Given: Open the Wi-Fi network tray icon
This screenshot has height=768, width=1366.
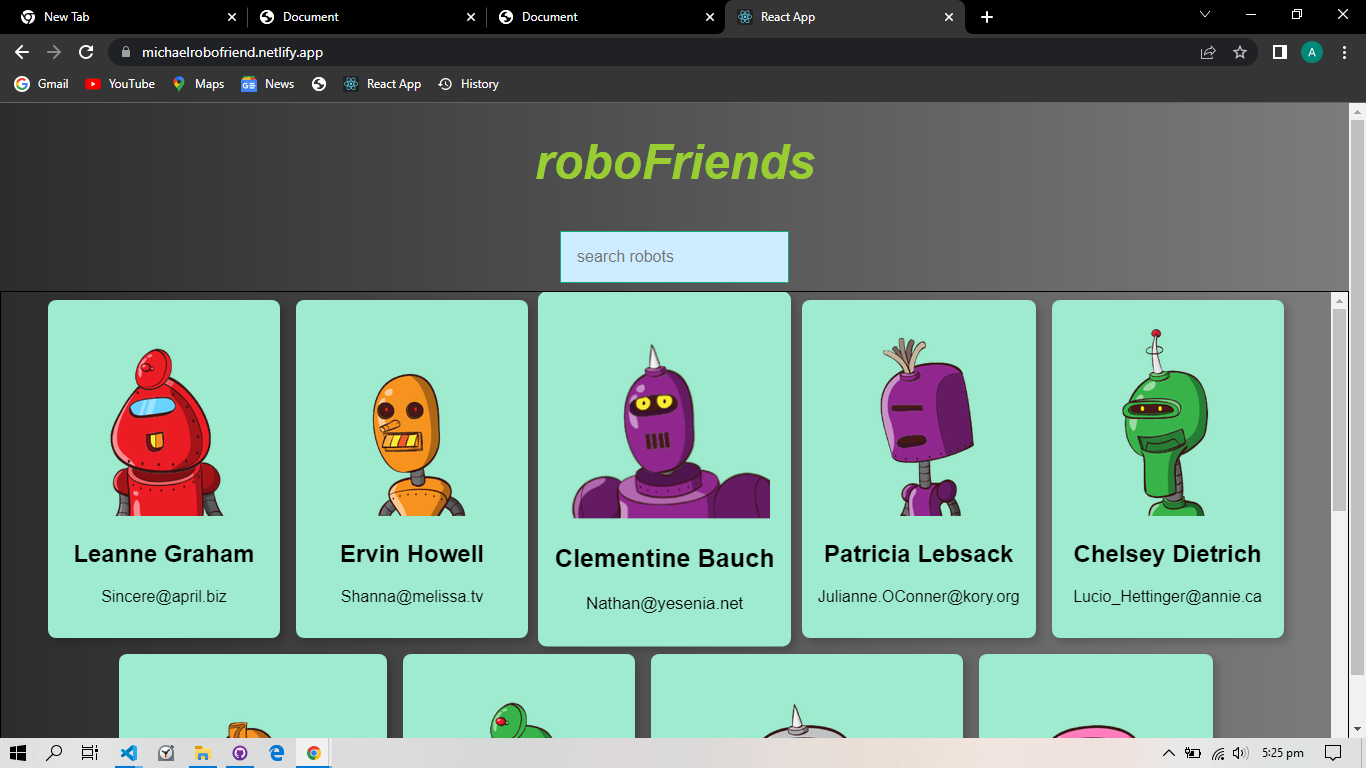Looking at the screenshot, I should [x=1218, y=753].
